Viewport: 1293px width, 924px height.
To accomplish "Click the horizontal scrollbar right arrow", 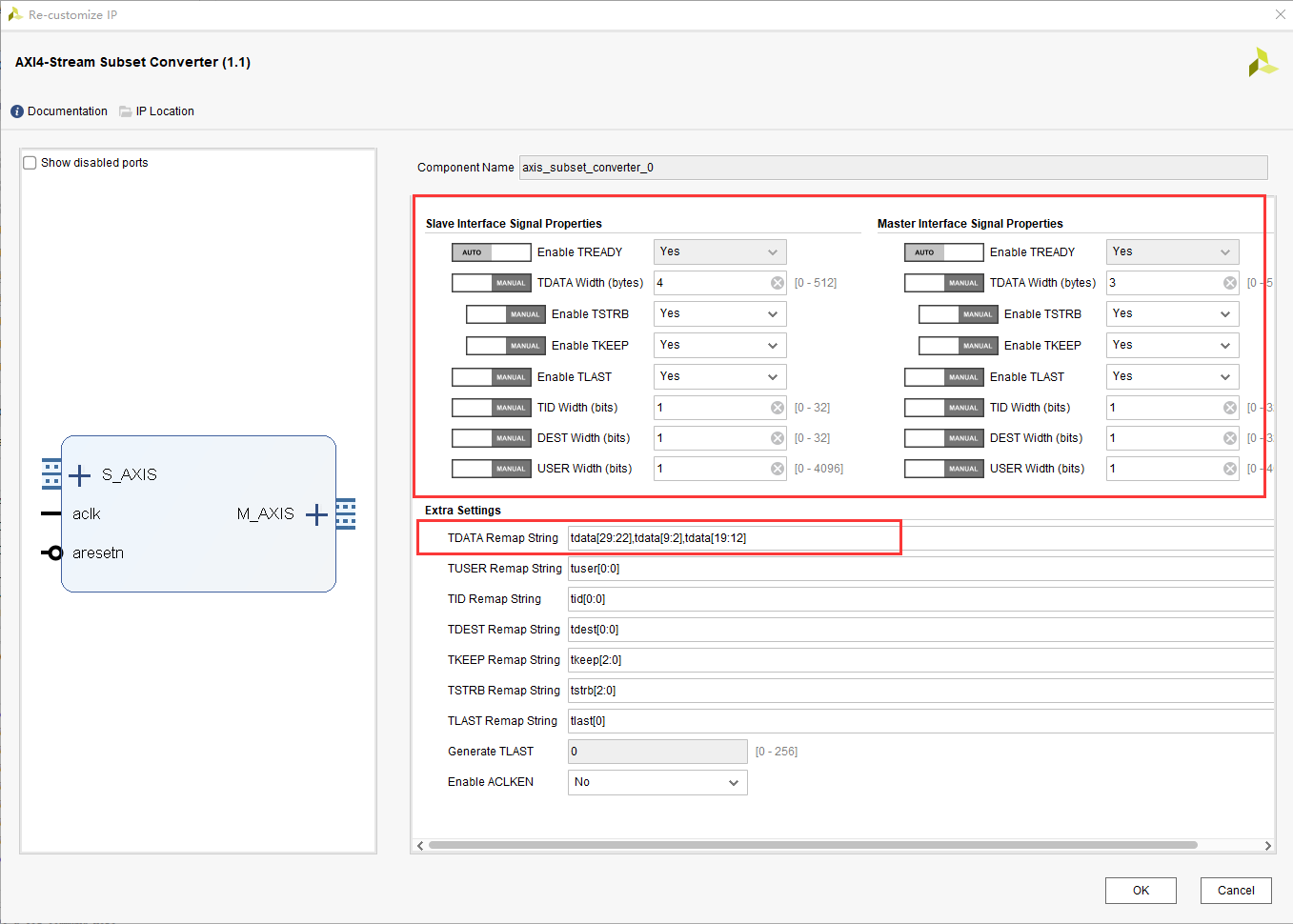I will (x=1267, y=846).
